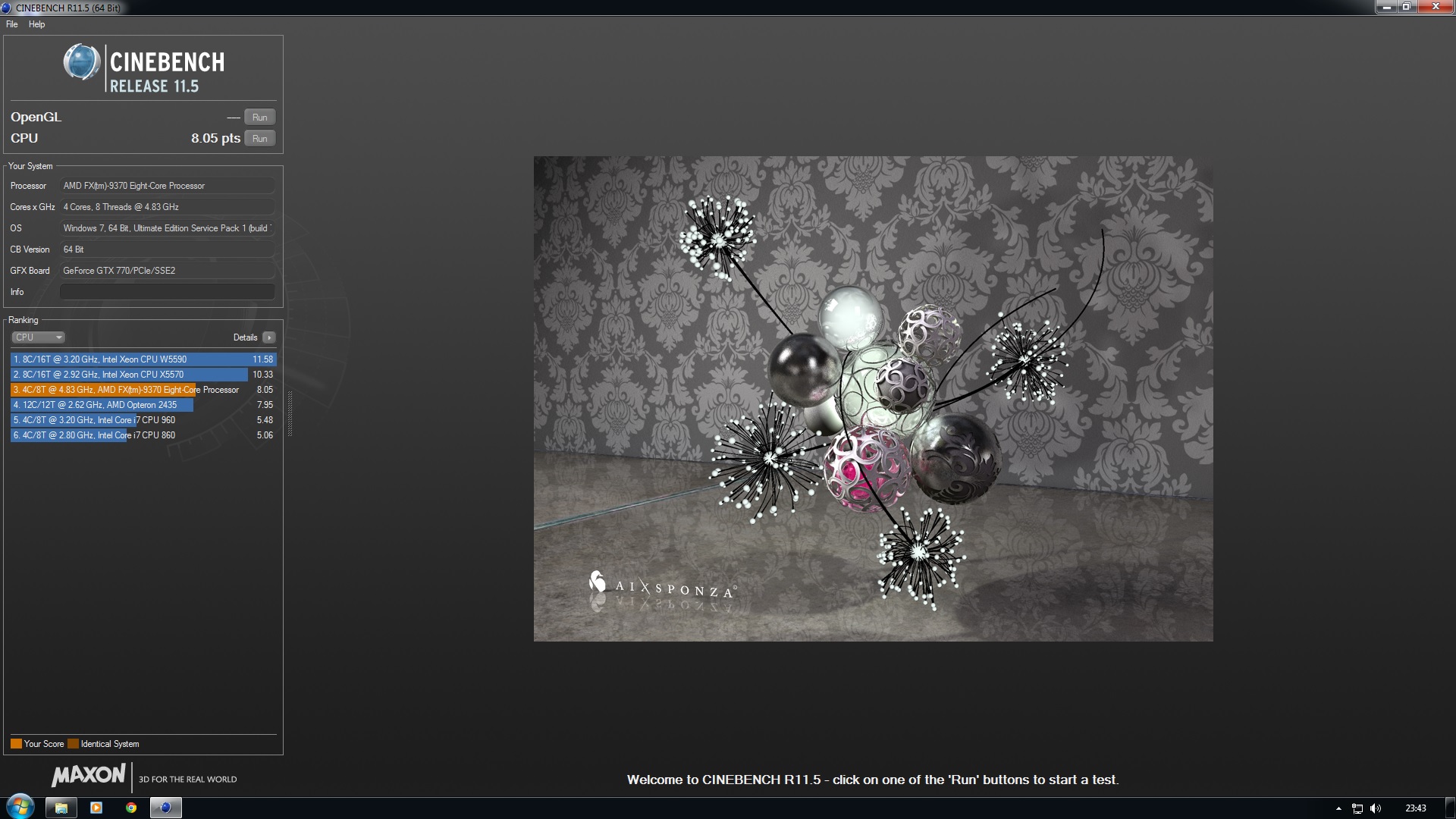Show hidden system tray icons
Viewport: 1456px width, 819px height.
(1338, 808)
